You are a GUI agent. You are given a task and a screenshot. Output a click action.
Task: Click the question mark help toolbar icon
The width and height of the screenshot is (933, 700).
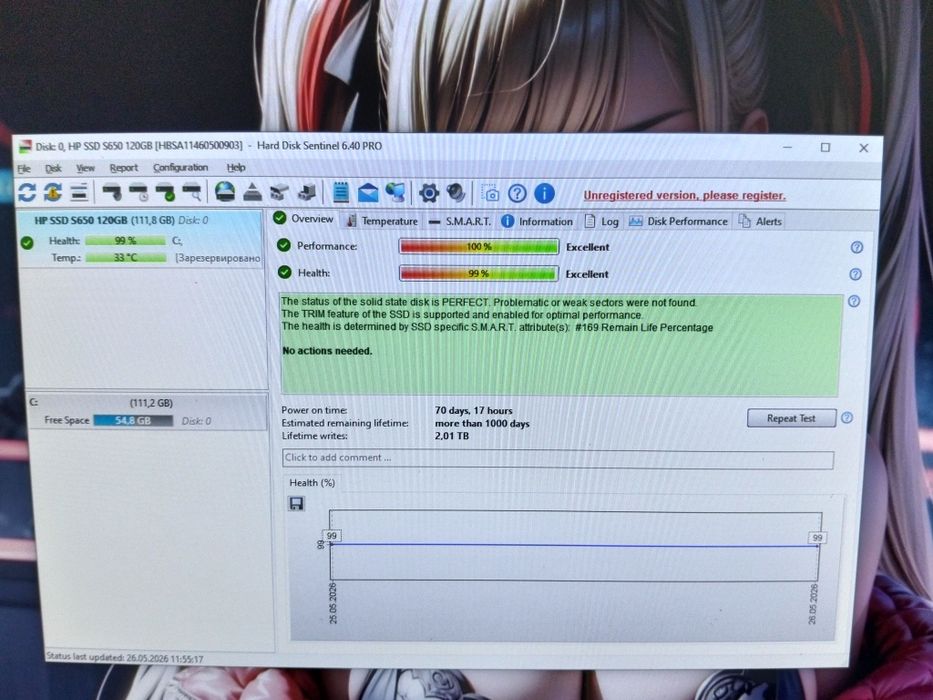517,193
